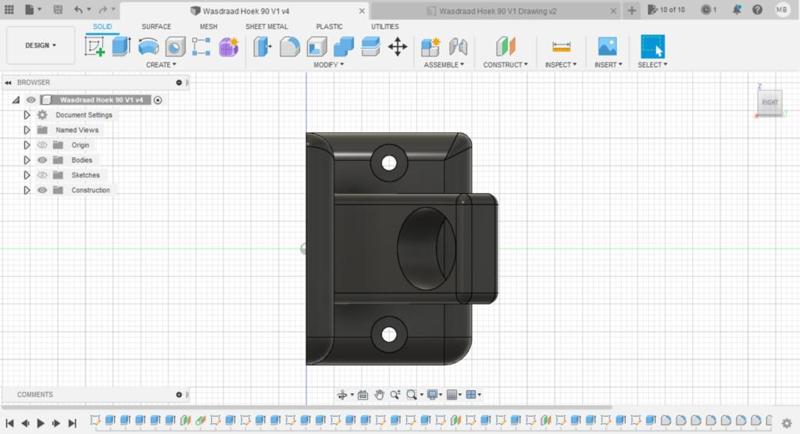Image resolution: width=800 pixels, height=434 pixels.
Task: Click the Undo arrow
Action: (78, 9)
